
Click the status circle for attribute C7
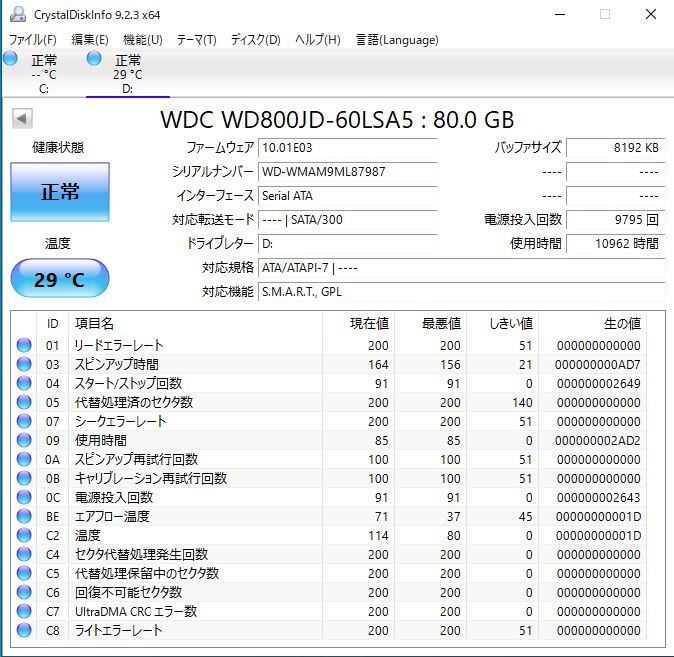pos(24,611)
